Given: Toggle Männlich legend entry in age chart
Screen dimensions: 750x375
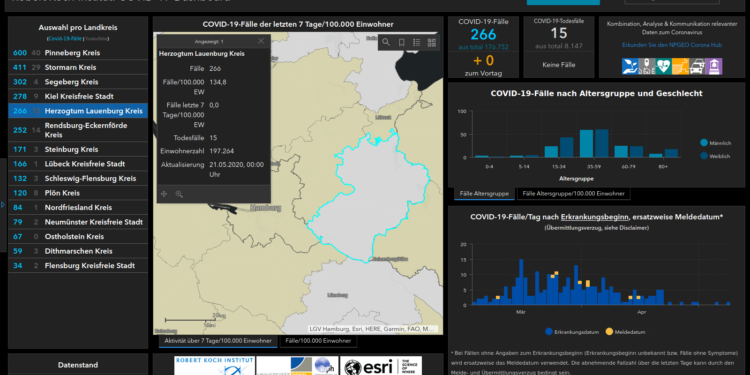Looking at the screenshot, I should [715, 143].
